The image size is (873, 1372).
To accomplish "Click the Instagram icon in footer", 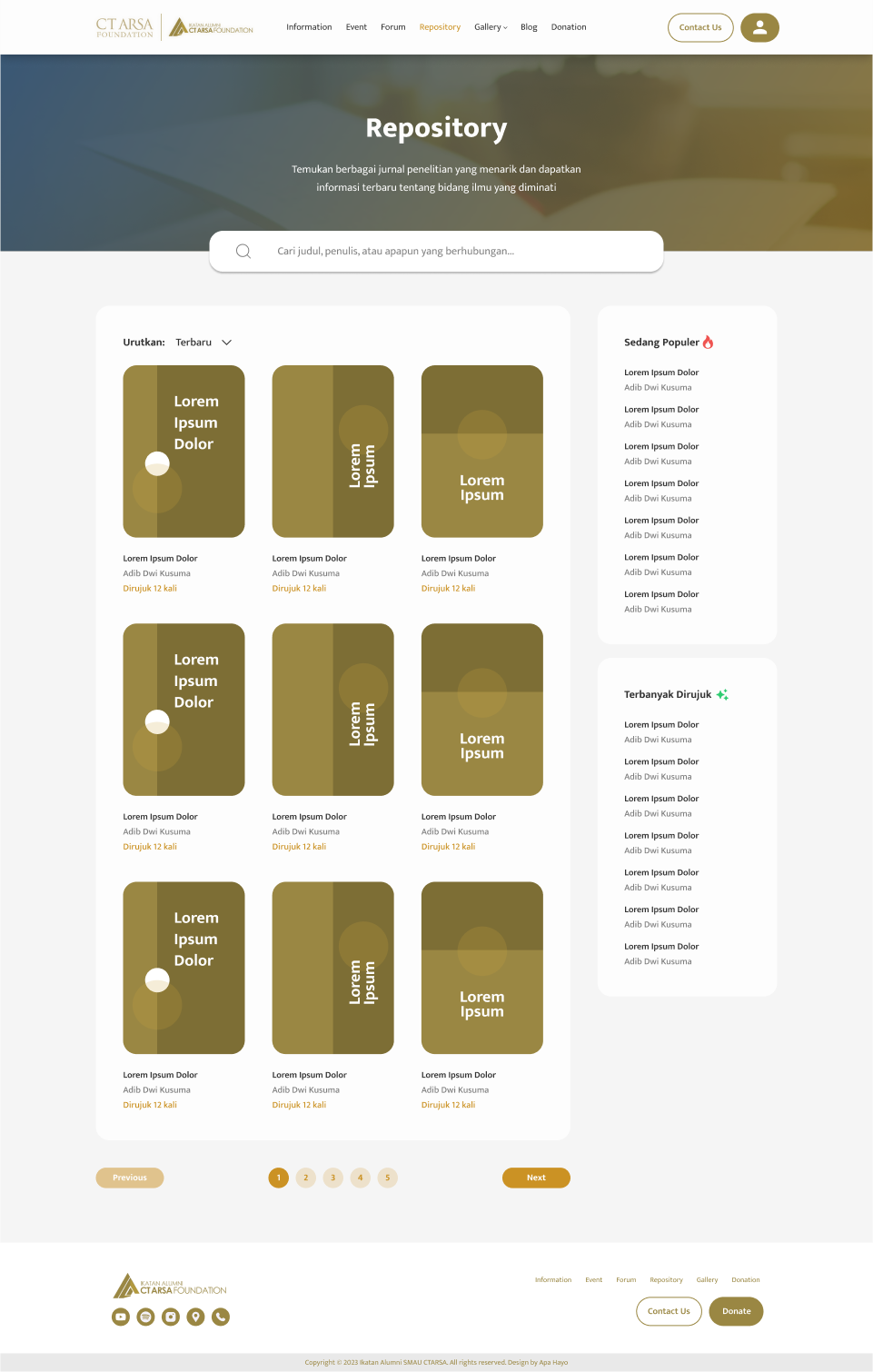I will coord(171,1317).
